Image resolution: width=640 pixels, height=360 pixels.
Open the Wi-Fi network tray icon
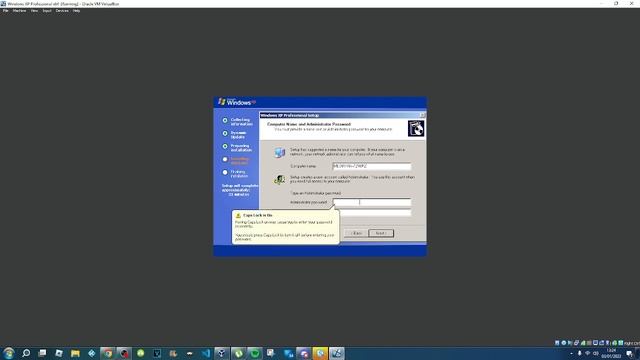click(588, 353)
